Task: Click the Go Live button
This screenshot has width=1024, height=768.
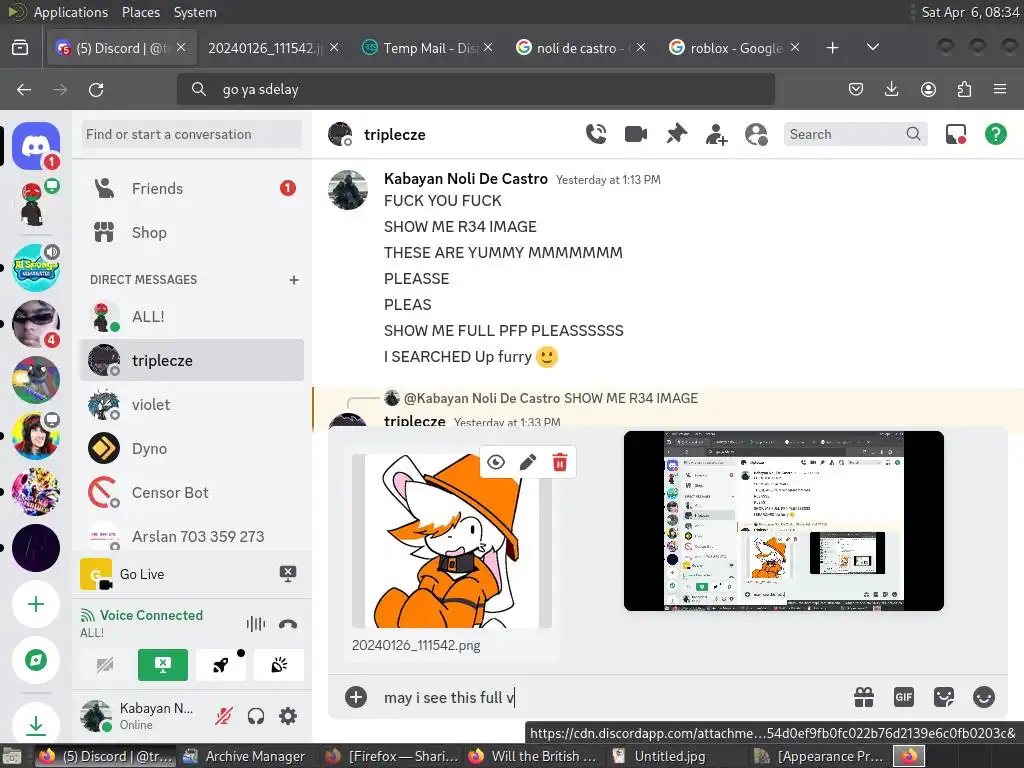Action: 142,574
